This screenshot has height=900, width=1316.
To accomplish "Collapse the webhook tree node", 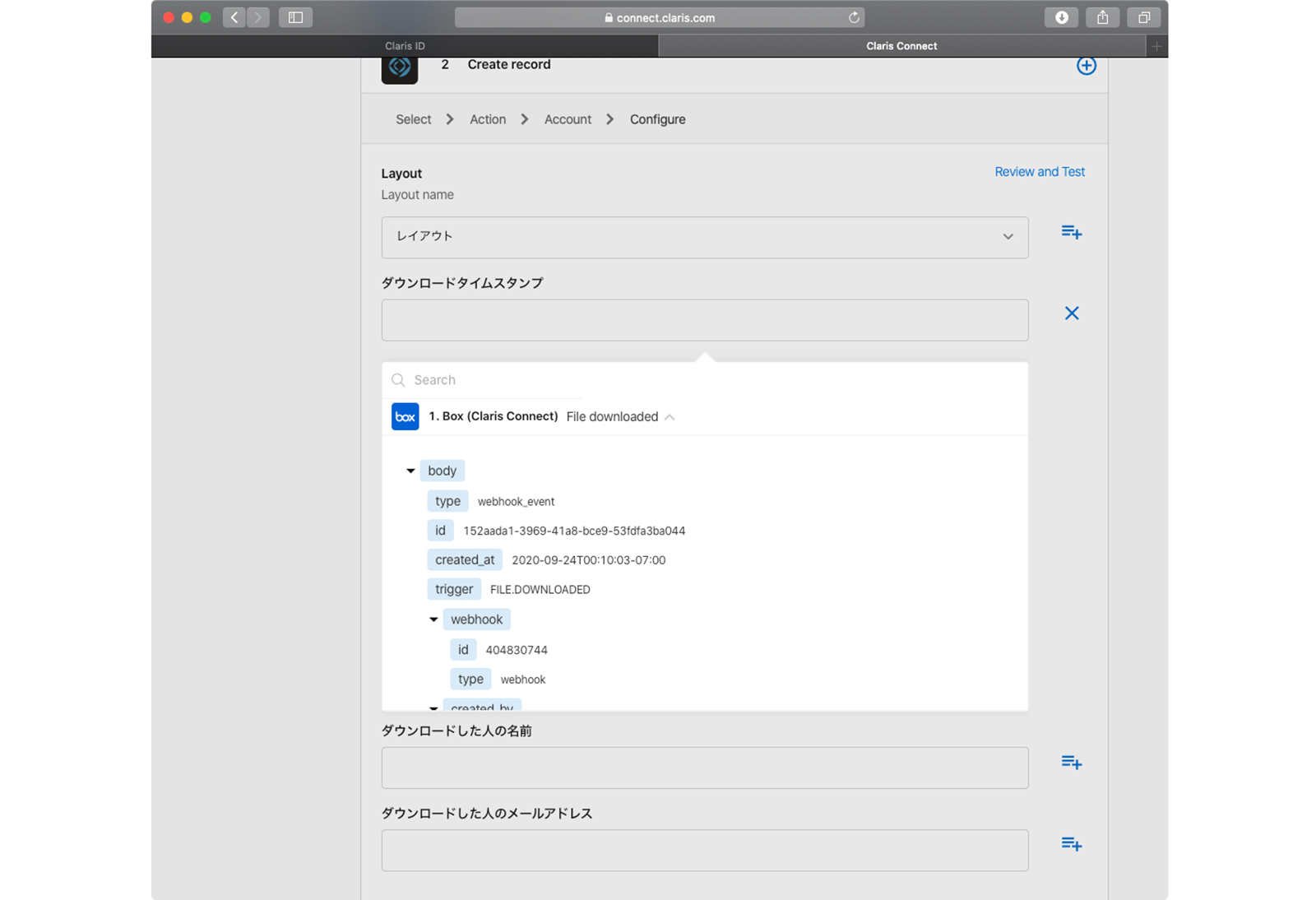I will (x=433, y=619).
